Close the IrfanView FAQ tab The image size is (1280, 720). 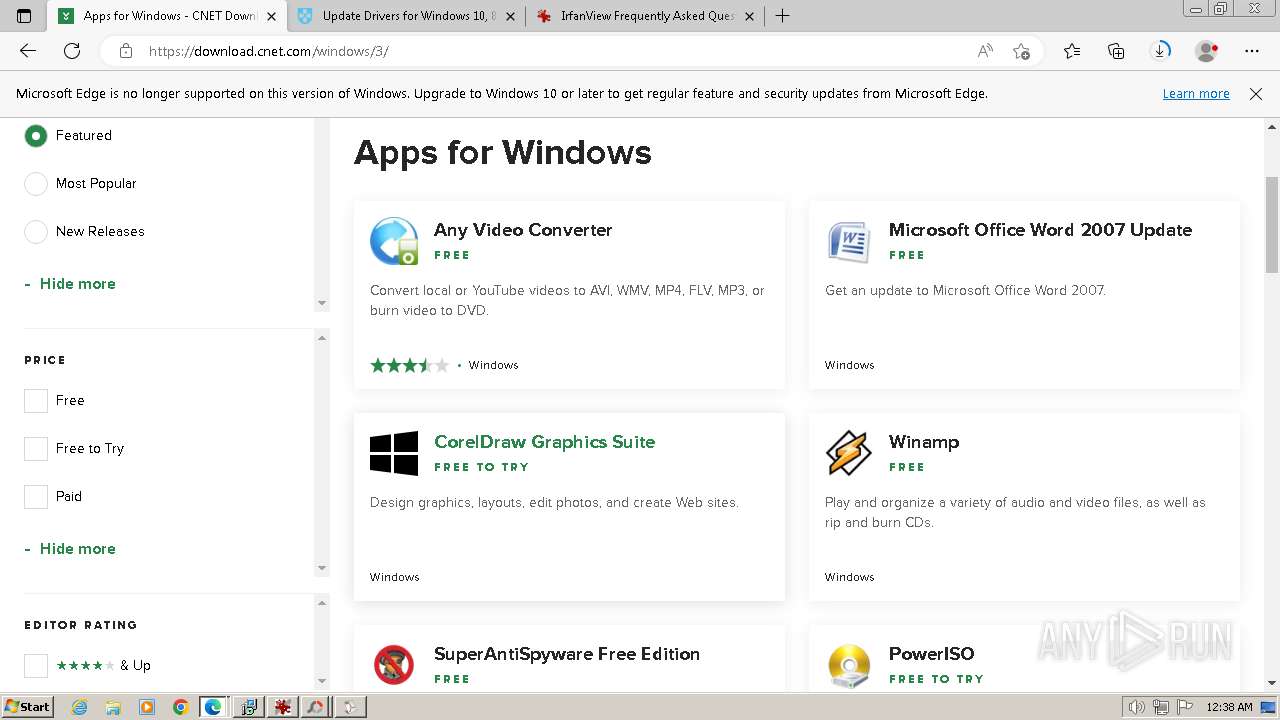click(x=750, y=16)
